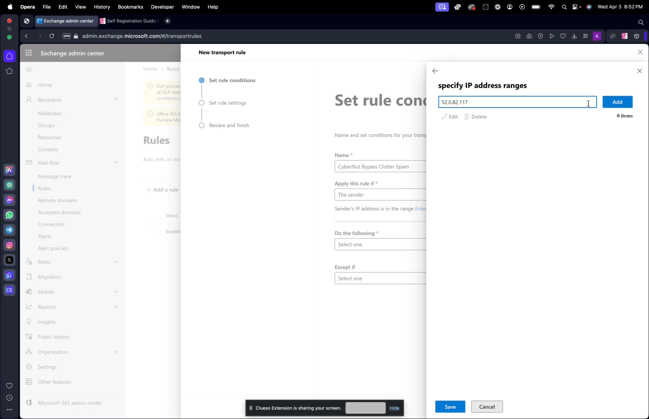This screenshot has width=649, height=419.
Task: Open X (Twitter) in the Opera sidebar
Action: (10, 260)
